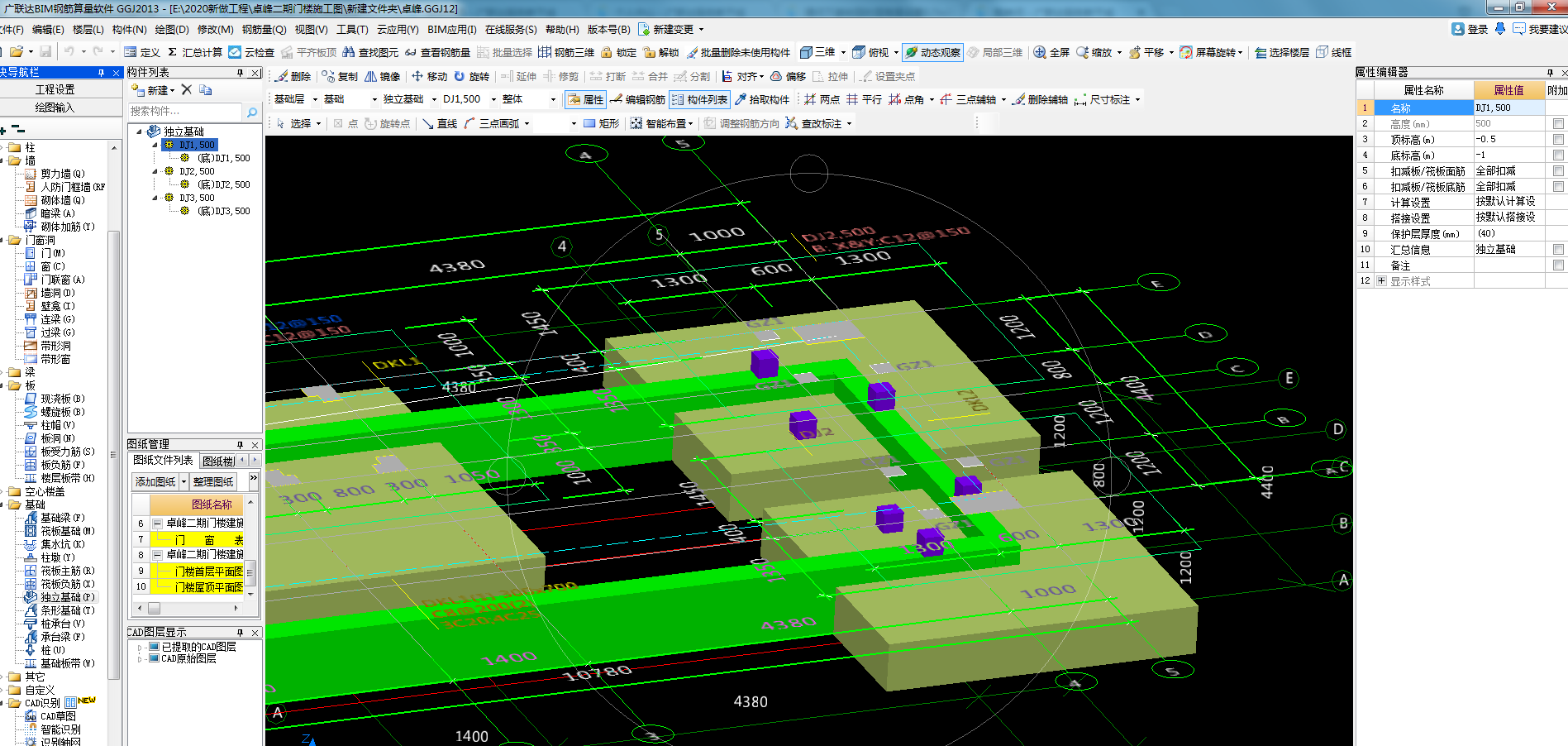The image size is (1568, 746).
Task: Toggle checkbox for 备注 property row
Action: (x=1558, y=265)
